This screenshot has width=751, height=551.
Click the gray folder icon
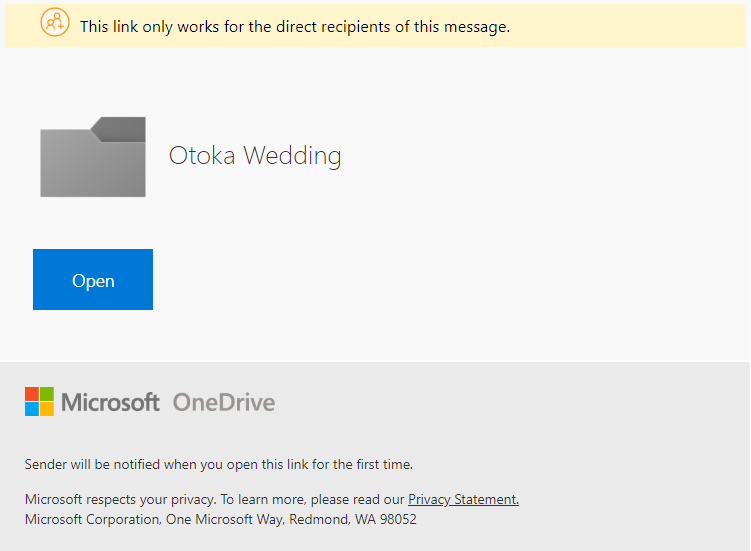coord(93,157)
